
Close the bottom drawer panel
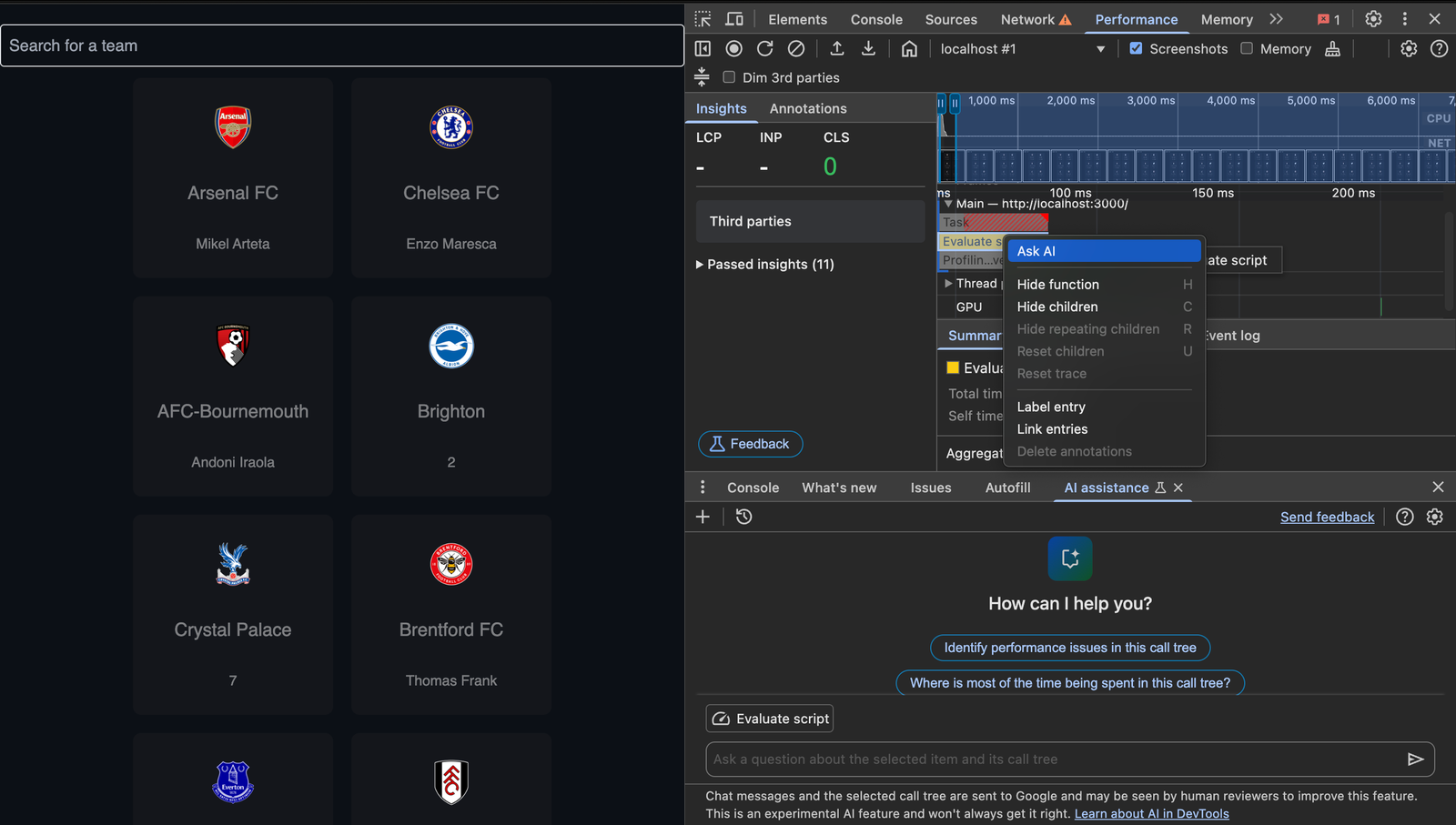[1438, 488]
